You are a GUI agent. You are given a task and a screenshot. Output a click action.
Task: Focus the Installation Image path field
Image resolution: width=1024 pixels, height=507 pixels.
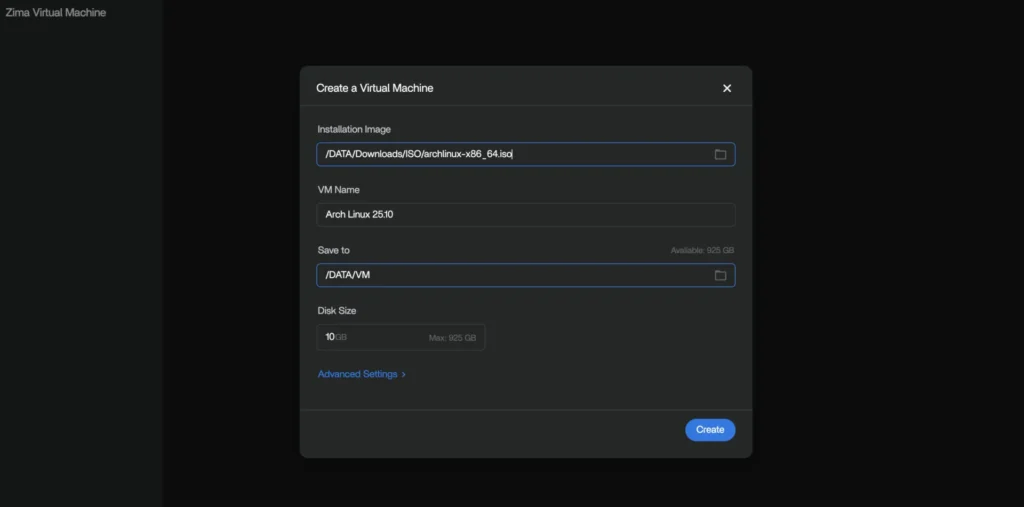tap(526, 154)
